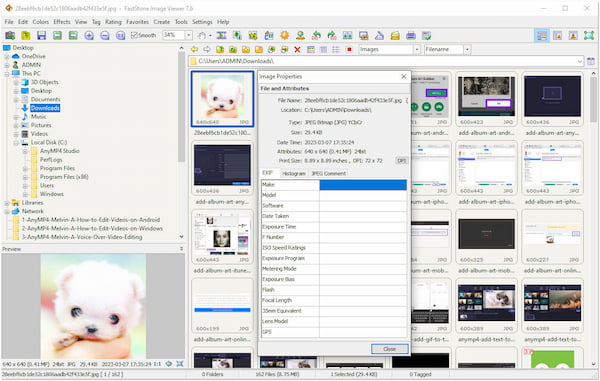Image resolution: width=600 pixels, height=381 pixels.
Task: Click the Rotate Left icon
Action: 316,36
